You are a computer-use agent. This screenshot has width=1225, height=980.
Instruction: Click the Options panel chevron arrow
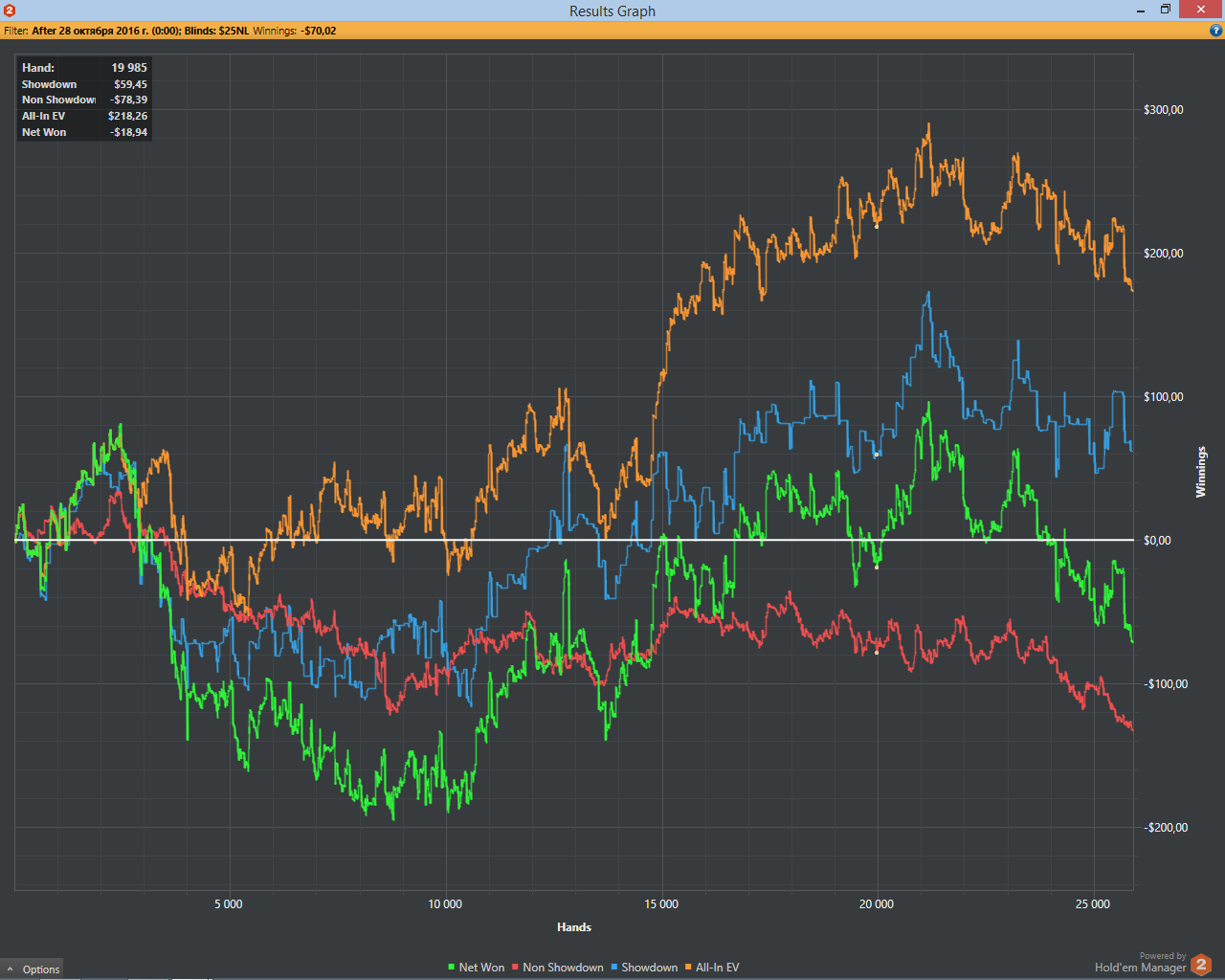point(10,969)
